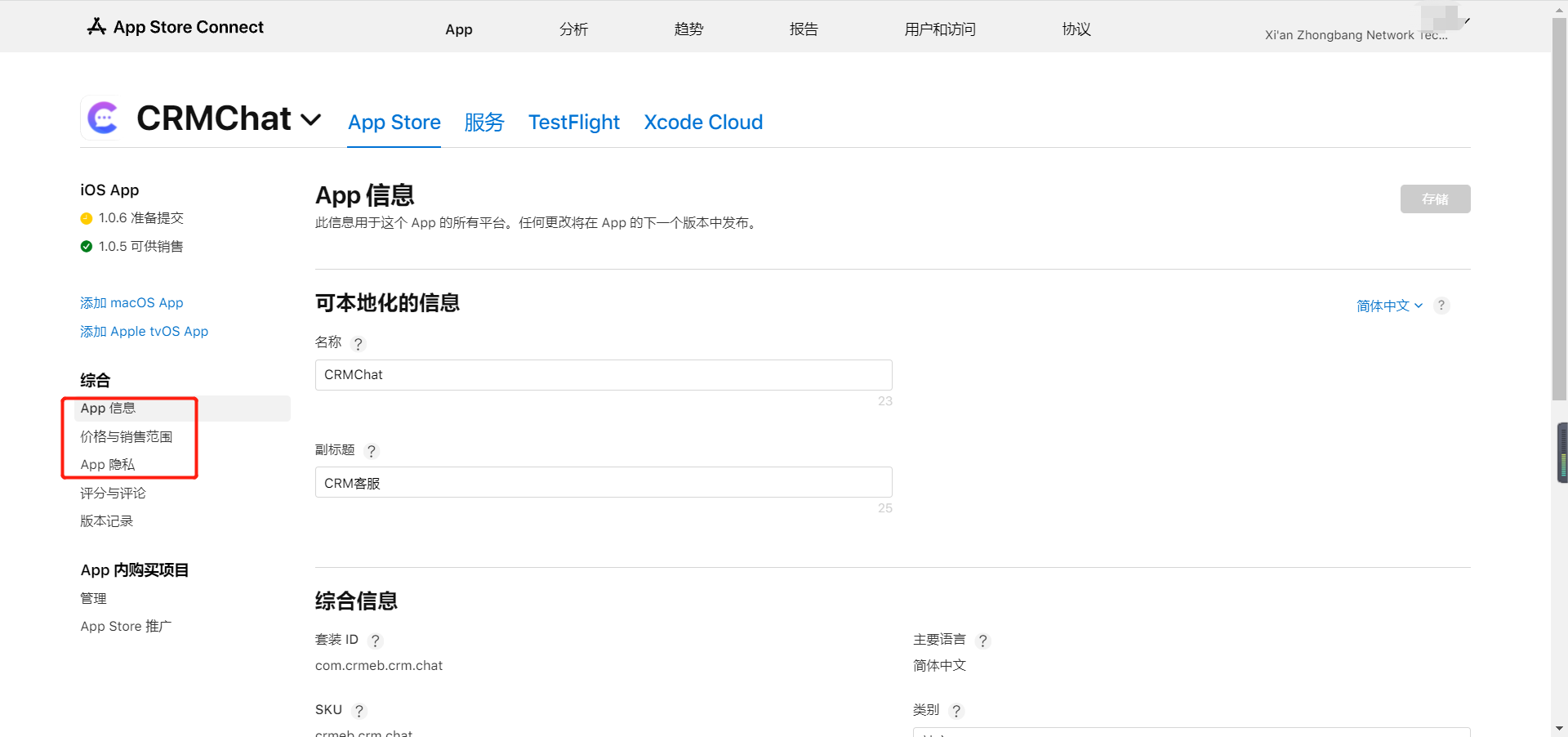Click the account name Xi'an Zhongbang dropdown

(1358, 35)
